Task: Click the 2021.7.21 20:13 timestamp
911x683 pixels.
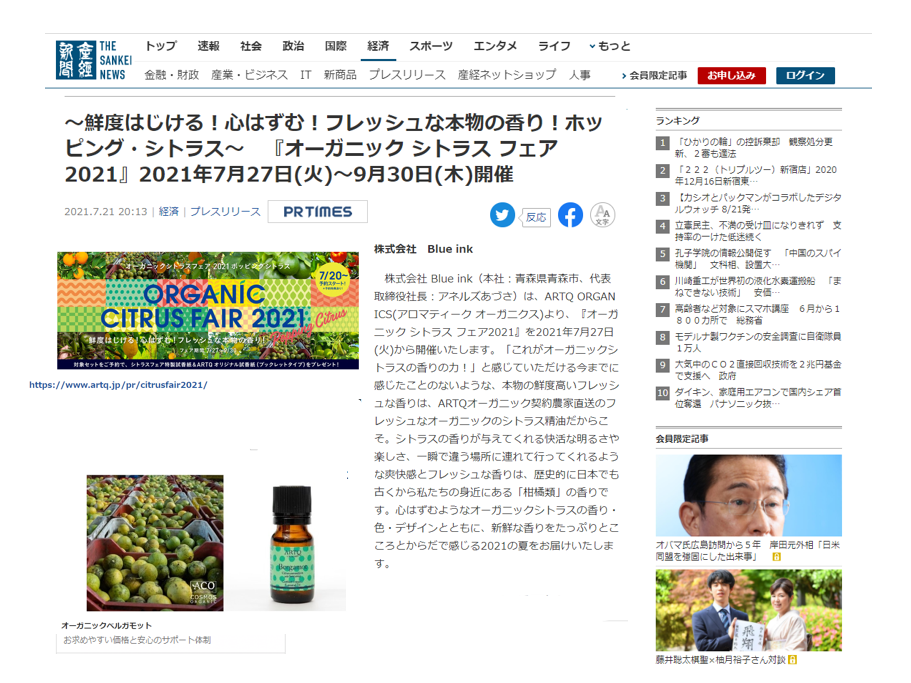Action: click(x=106, y=212)
